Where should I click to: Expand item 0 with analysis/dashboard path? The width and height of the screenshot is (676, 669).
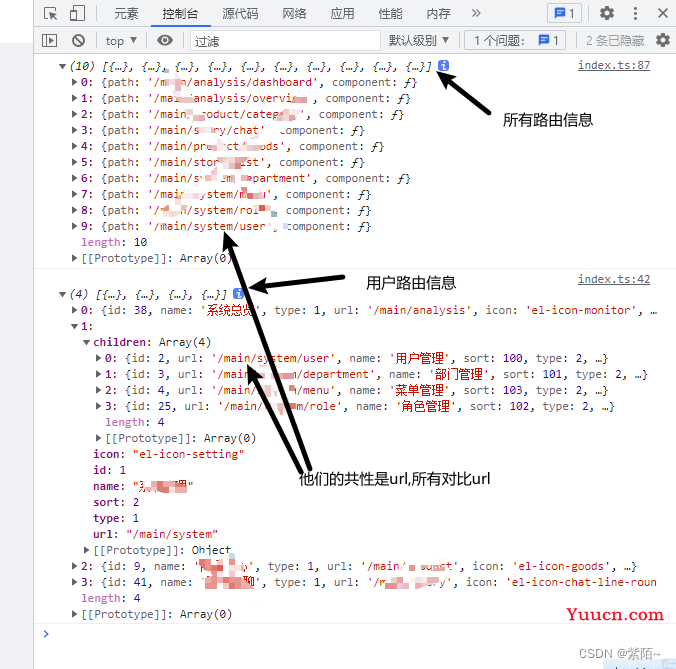click(75, 82)
